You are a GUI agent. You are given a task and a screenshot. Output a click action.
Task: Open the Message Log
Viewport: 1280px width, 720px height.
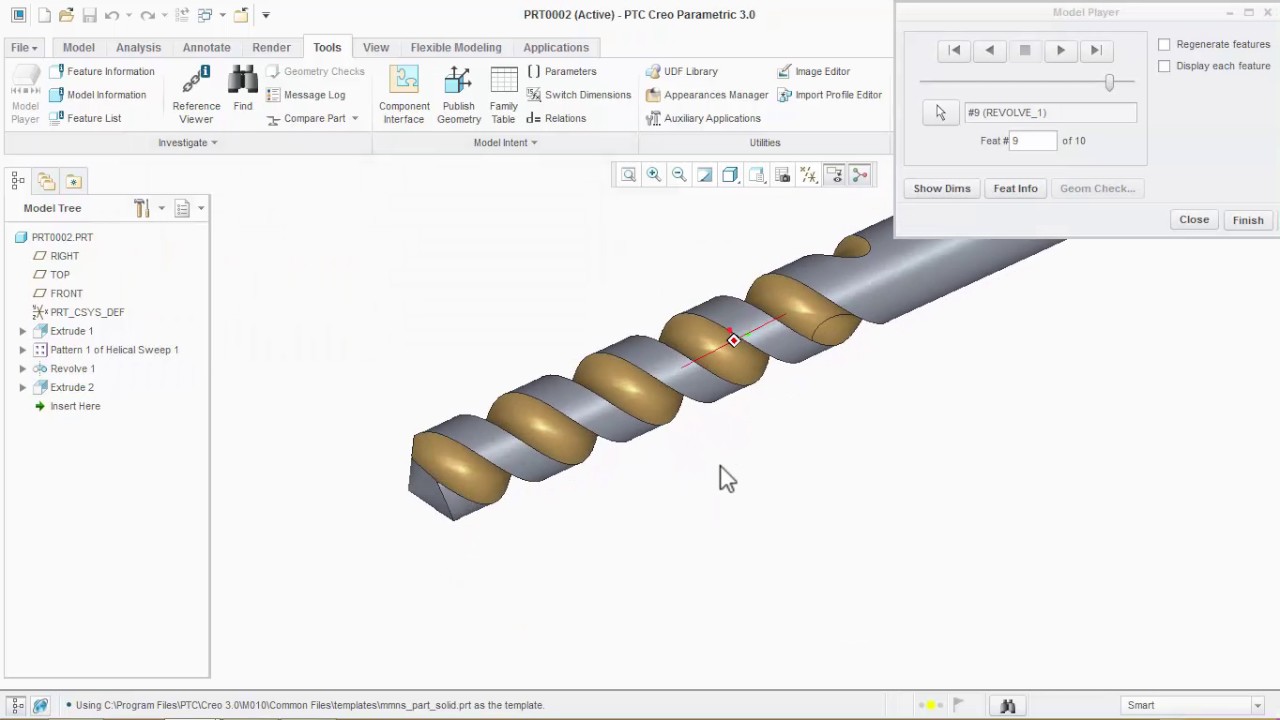[x=306, y=95]
